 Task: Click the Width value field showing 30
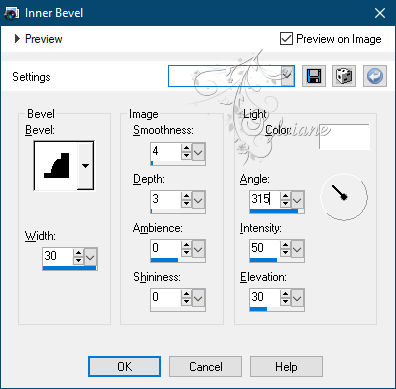pos(57,256)
